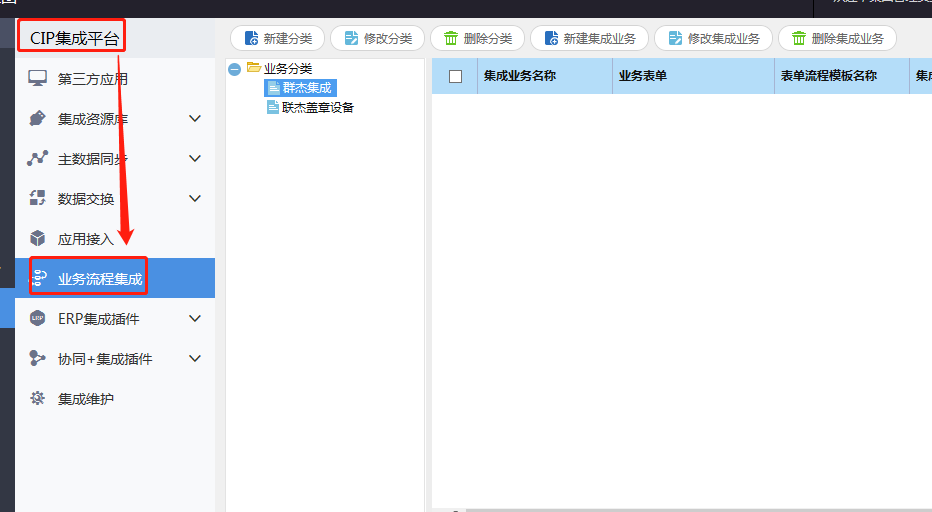This screenshot has height=512, width=932.
Task: Click the trash icon on 删除集成业务
Action: click(x=799, y=38)
